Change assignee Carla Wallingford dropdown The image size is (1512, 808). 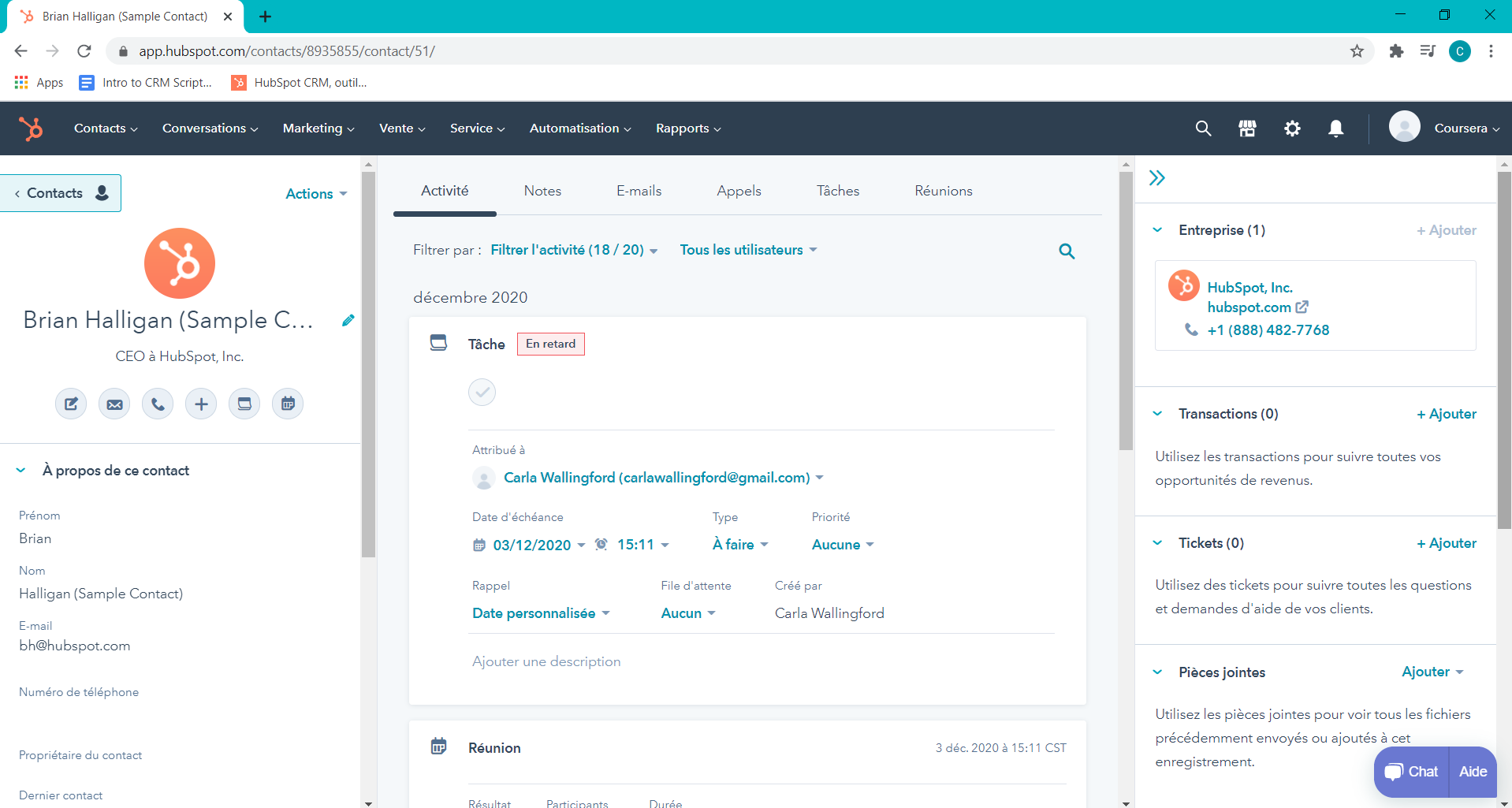[x=664, y=478]
